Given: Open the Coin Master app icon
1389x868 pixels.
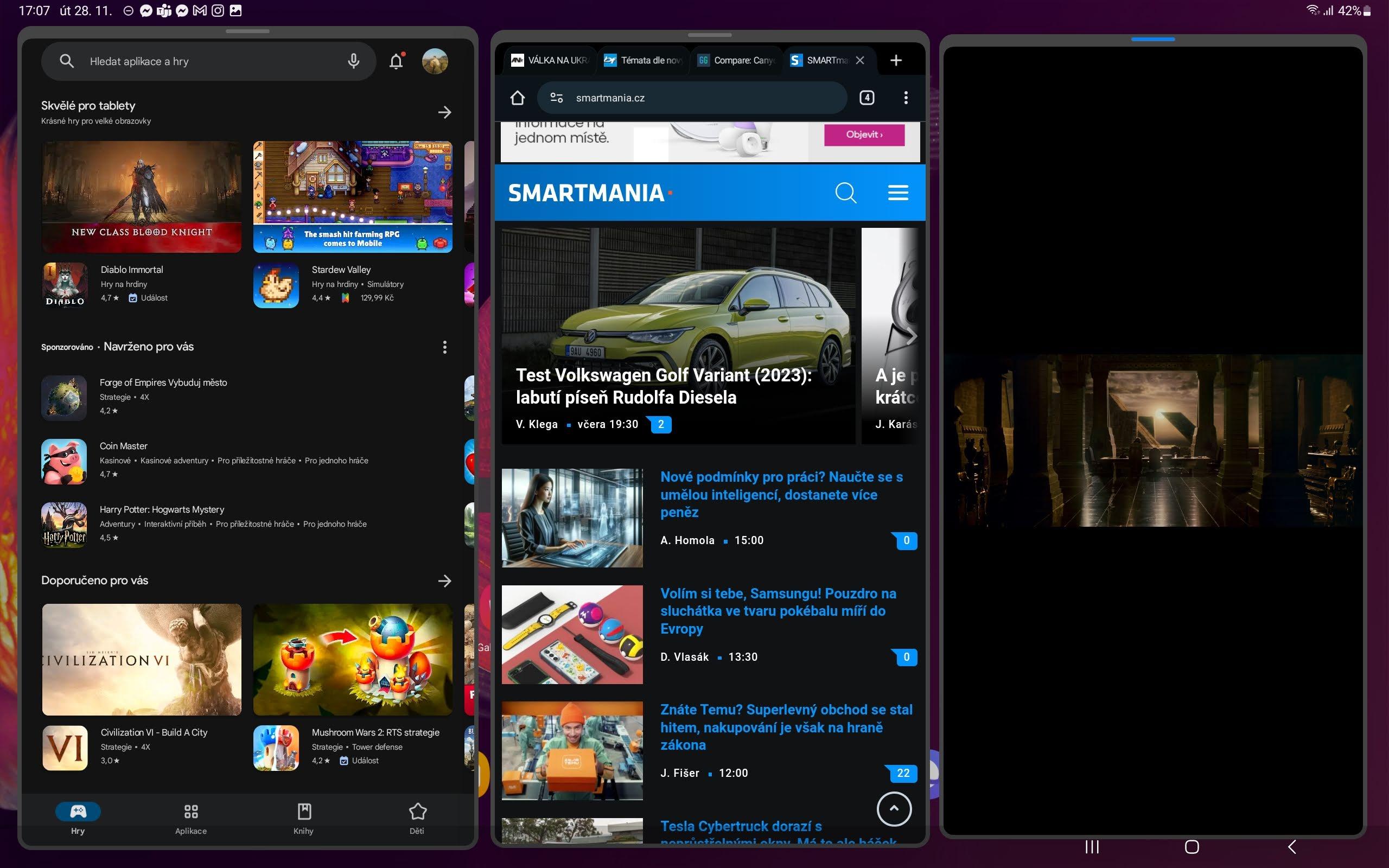Looking at the screenshot, I should pos(64,462).
